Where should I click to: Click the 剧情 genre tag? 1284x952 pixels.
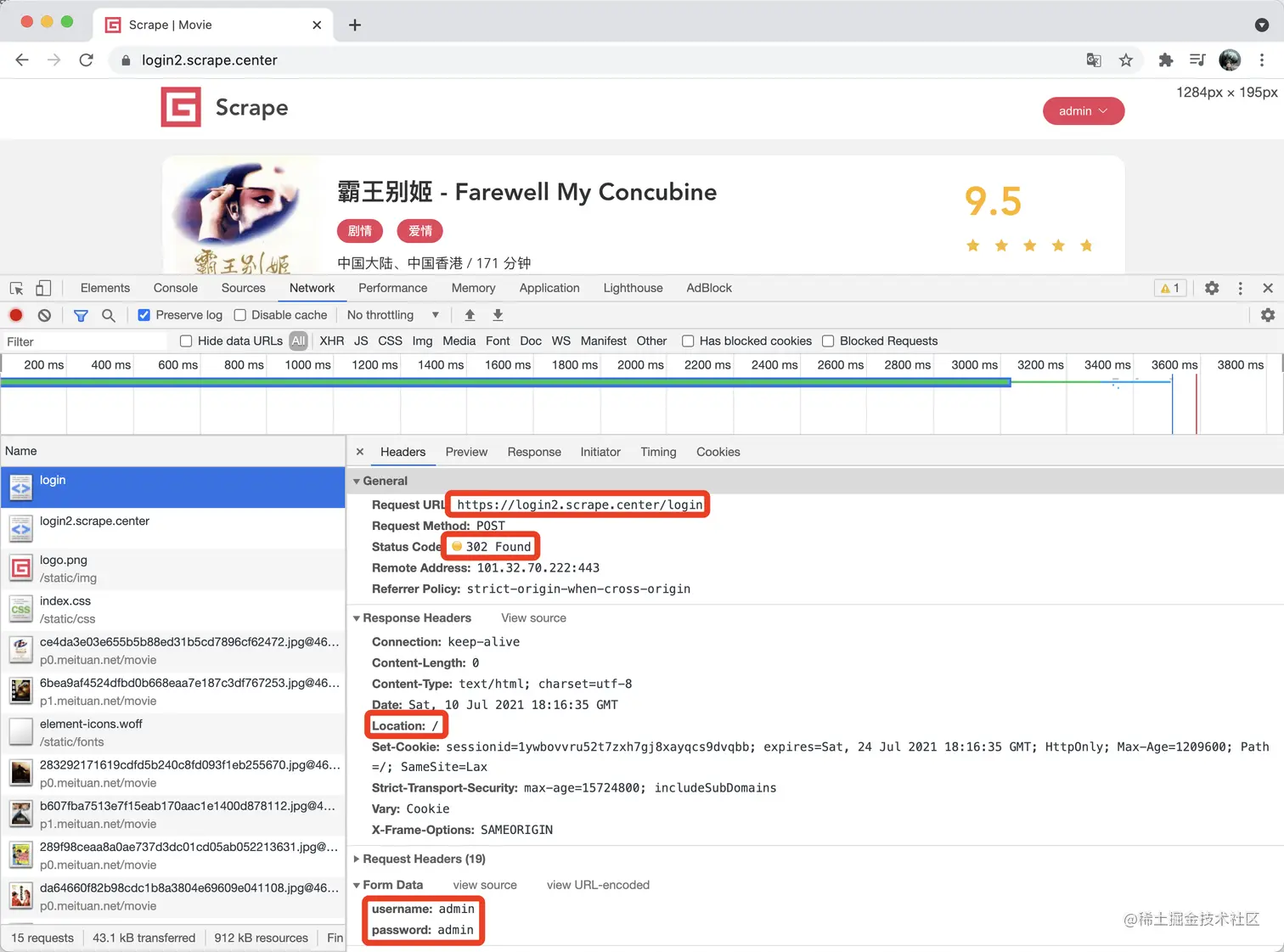tap(360, 231)
